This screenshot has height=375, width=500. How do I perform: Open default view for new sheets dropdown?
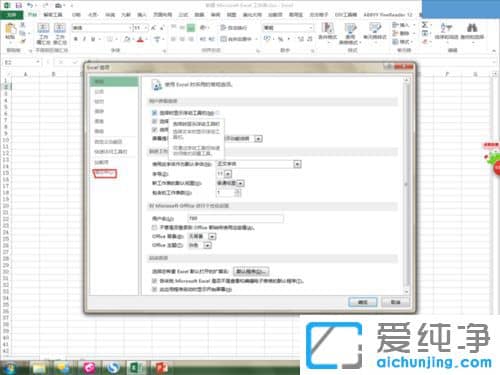point(240,183)
